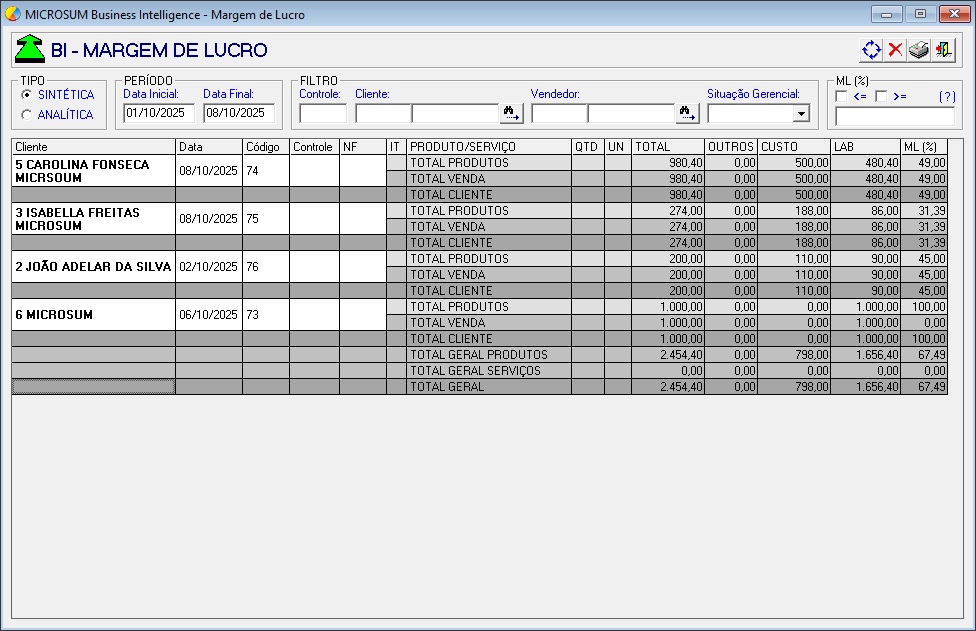
Task: Enable the ML (%) <= checkbox
Action: tap(839, 97)
